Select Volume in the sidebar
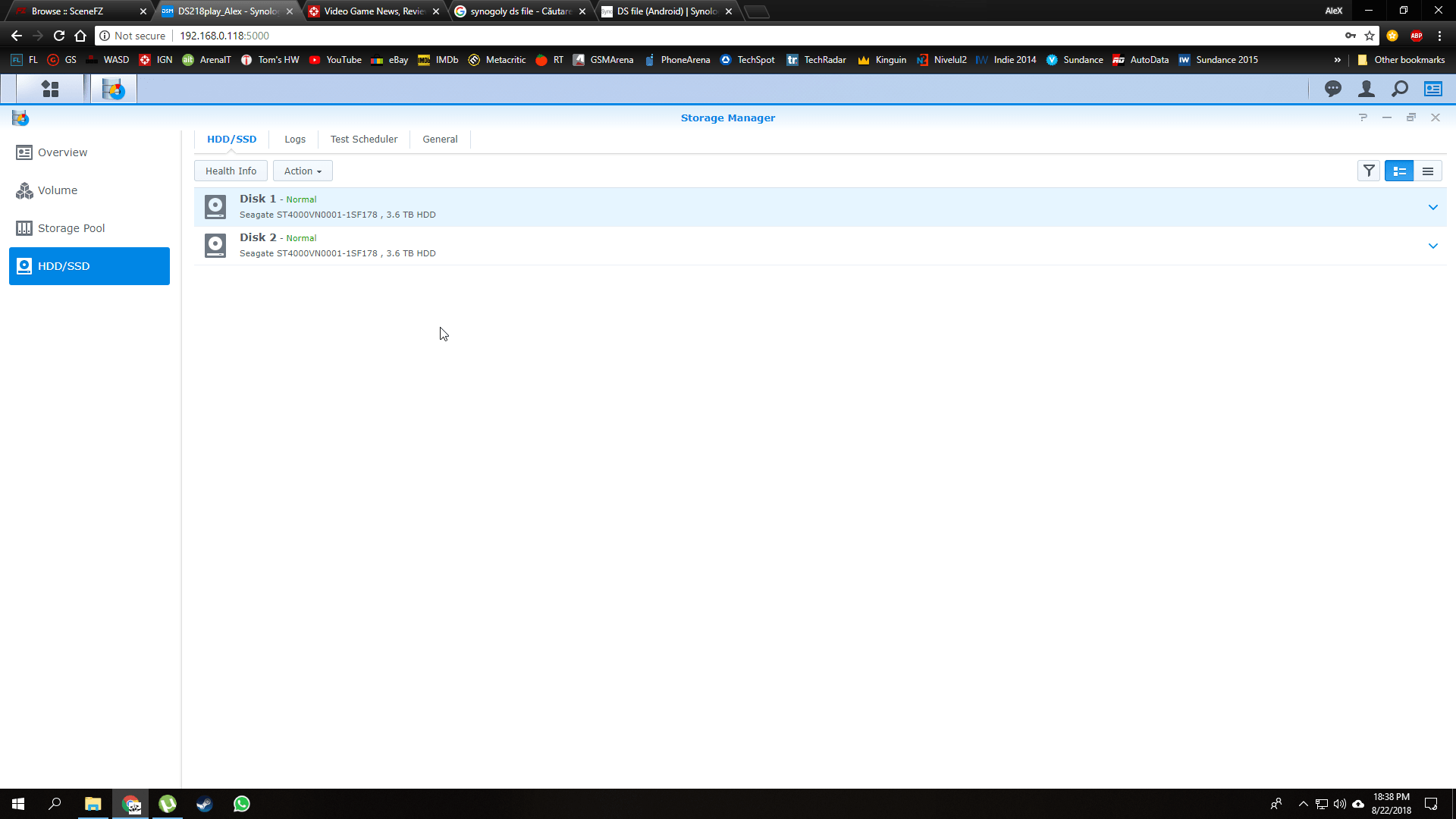This screenshot has width=1456, height=819. (58, 190)
